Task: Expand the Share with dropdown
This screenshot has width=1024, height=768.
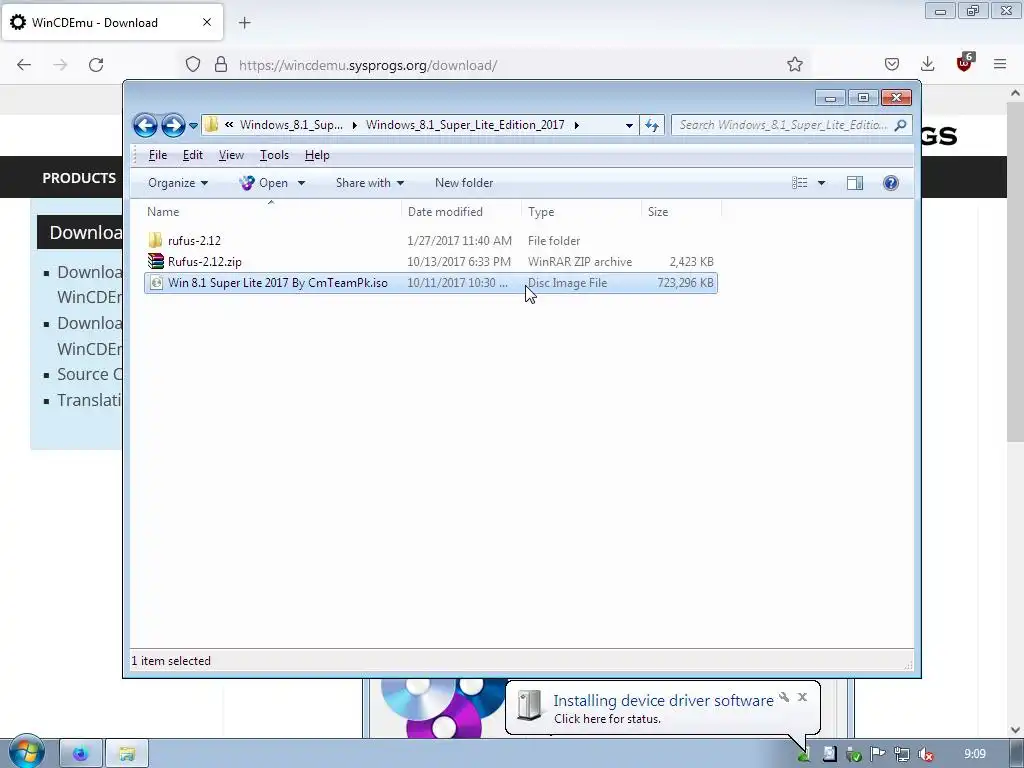Action: 370,183
